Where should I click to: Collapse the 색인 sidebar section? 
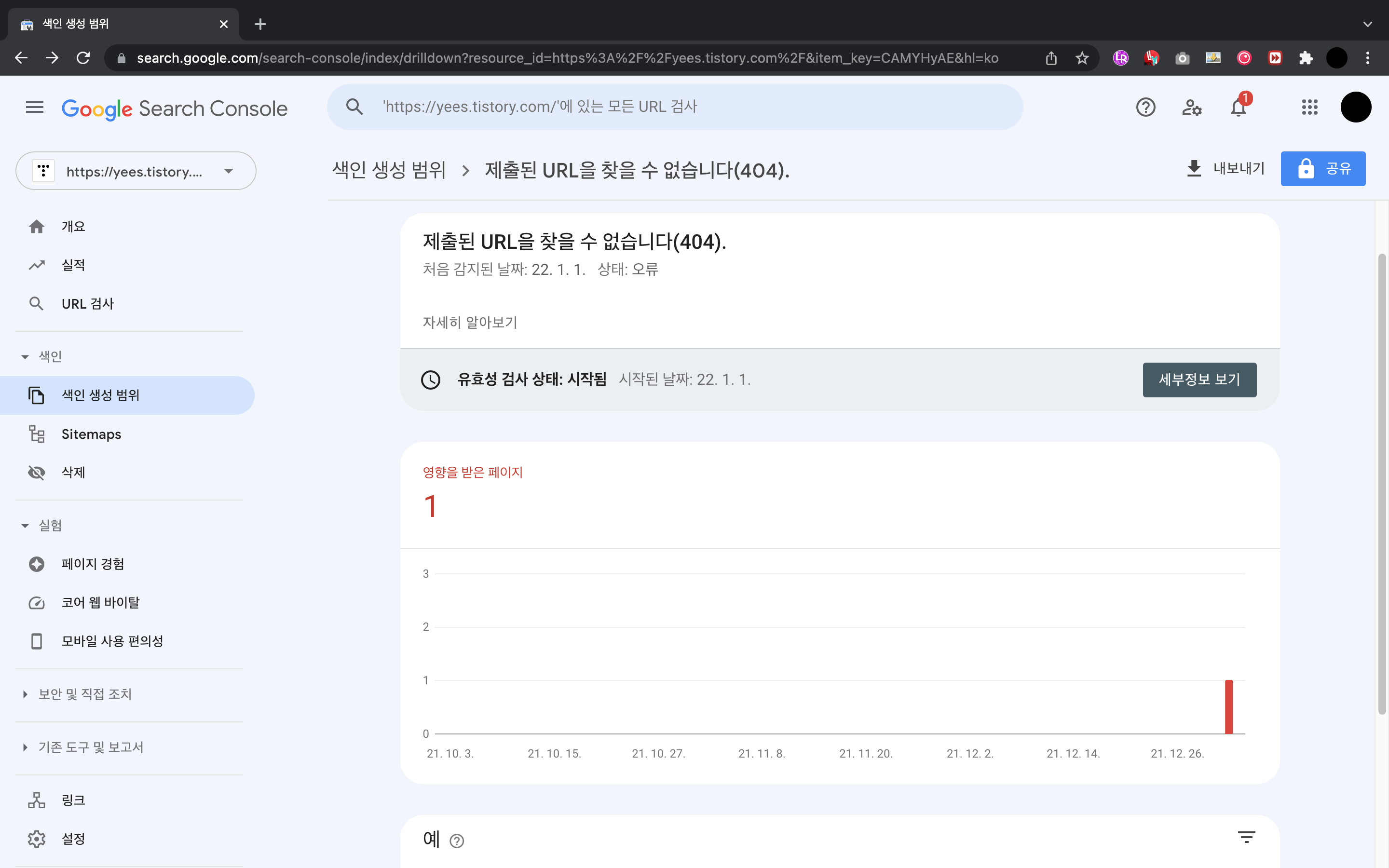[x=25, y=356]
